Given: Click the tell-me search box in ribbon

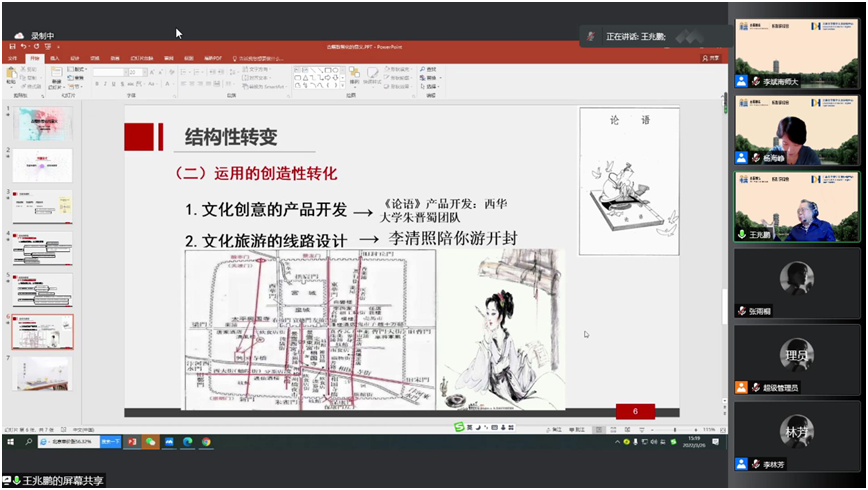Looking at the screenshot, I should (258, 58).
